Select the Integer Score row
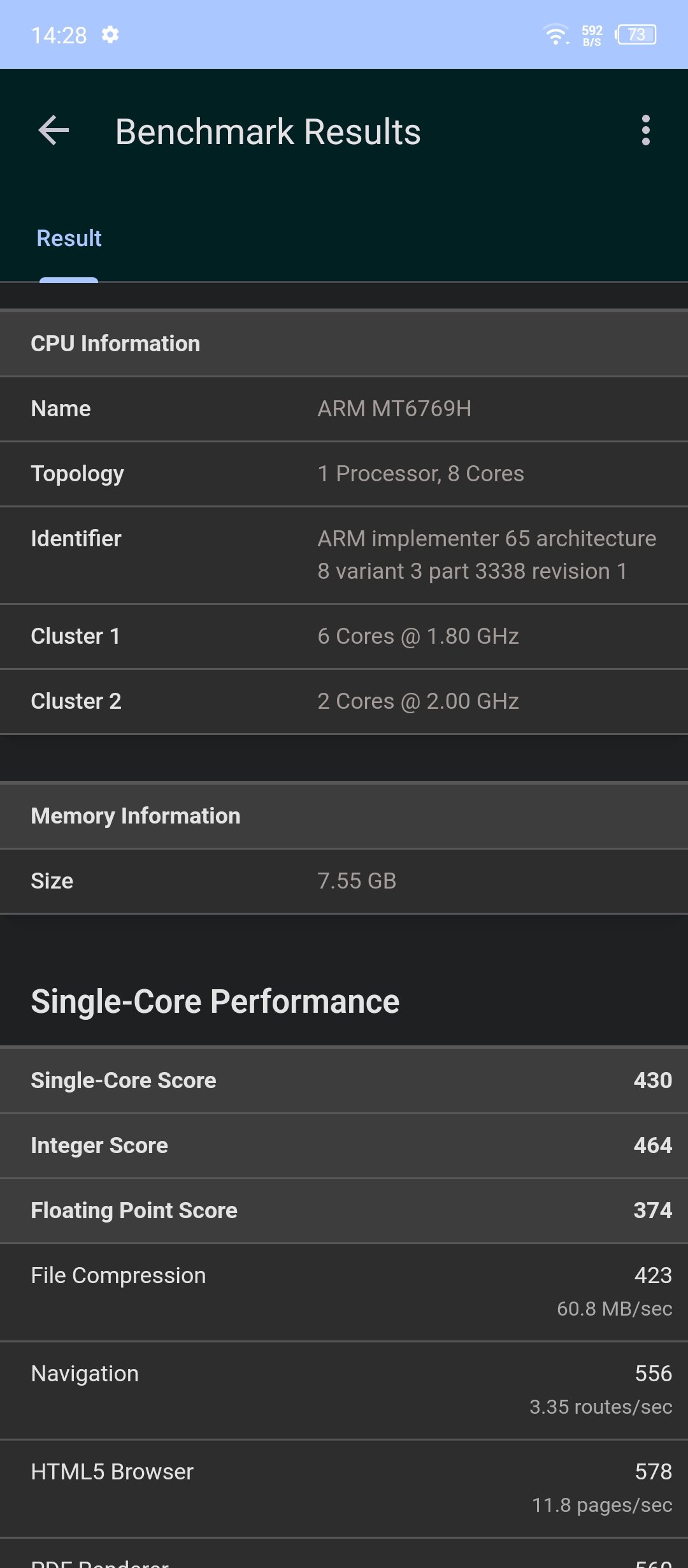The image size is (688, 1568). (344, 1145)
